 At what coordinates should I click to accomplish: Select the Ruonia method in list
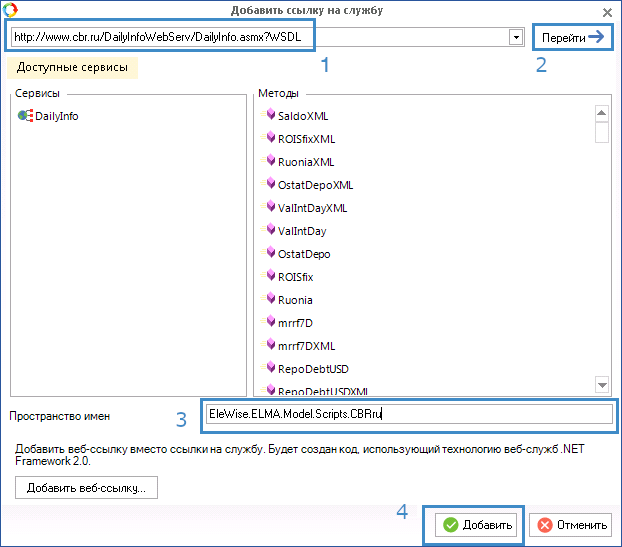point(295,300)
